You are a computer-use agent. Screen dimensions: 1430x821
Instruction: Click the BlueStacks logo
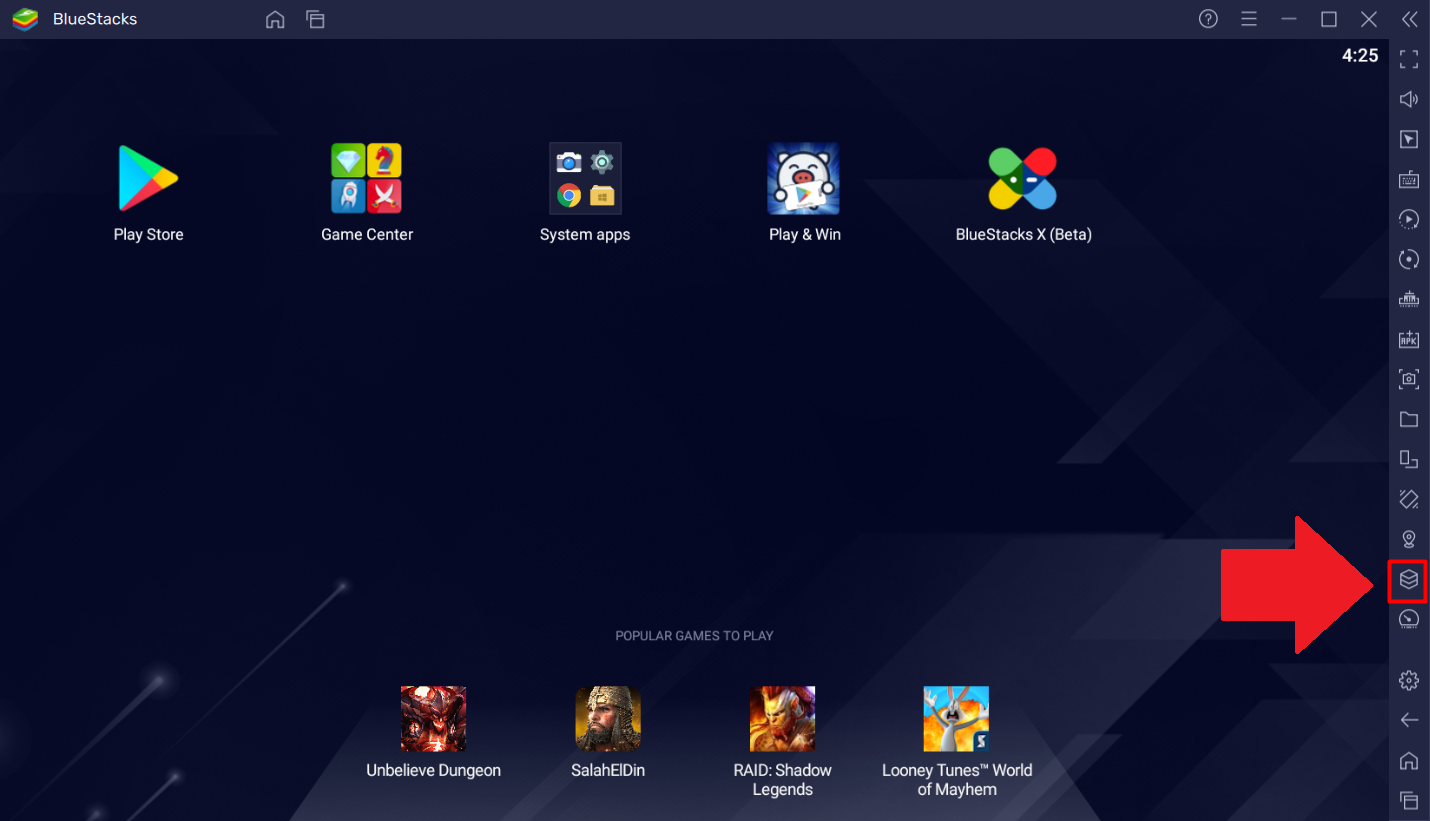[24, 19]
